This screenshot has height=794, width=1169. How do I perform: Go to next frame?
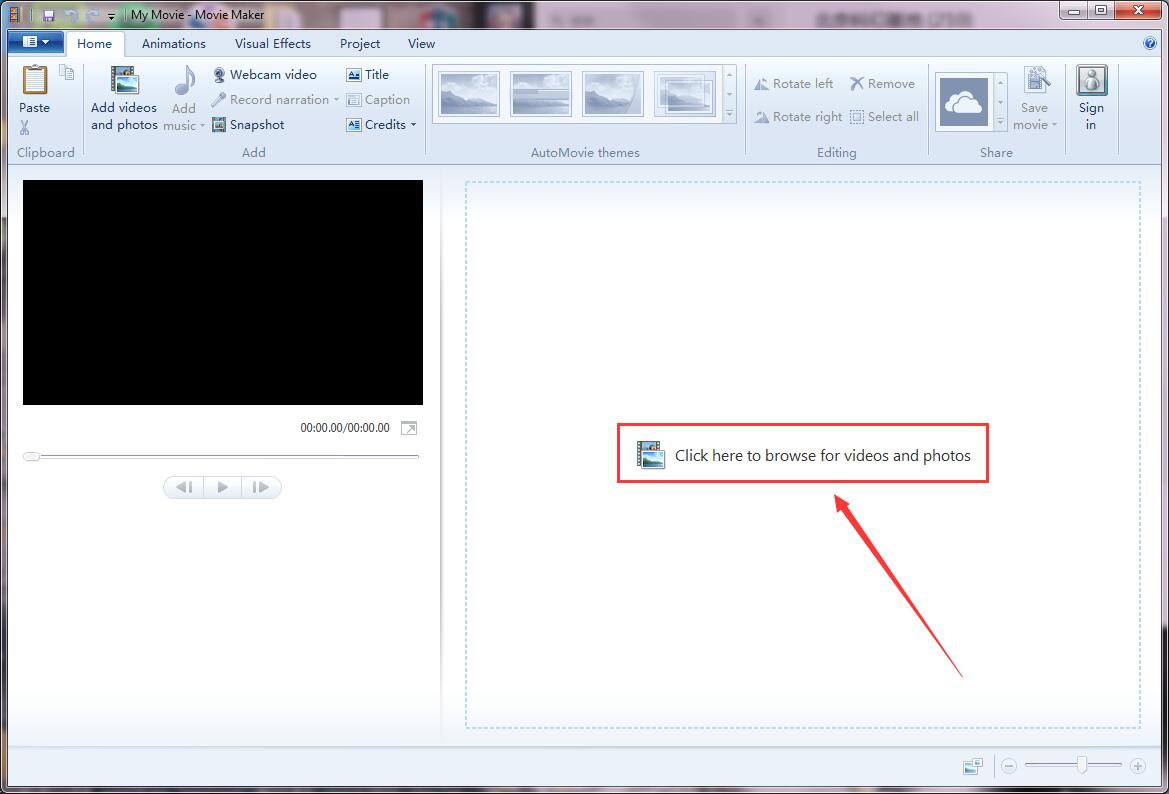pos(260,487)
